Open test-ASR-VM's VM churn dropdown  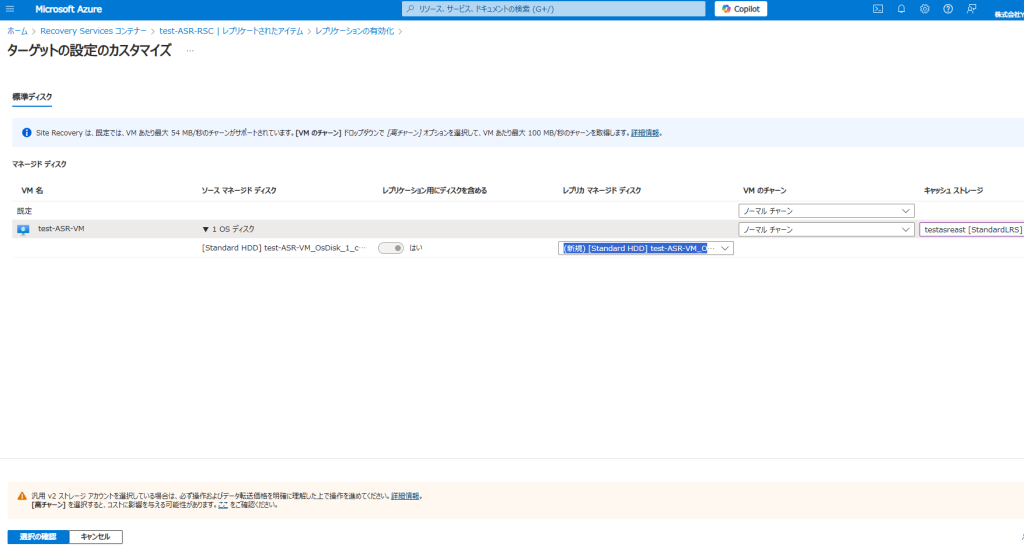[827, 229]
